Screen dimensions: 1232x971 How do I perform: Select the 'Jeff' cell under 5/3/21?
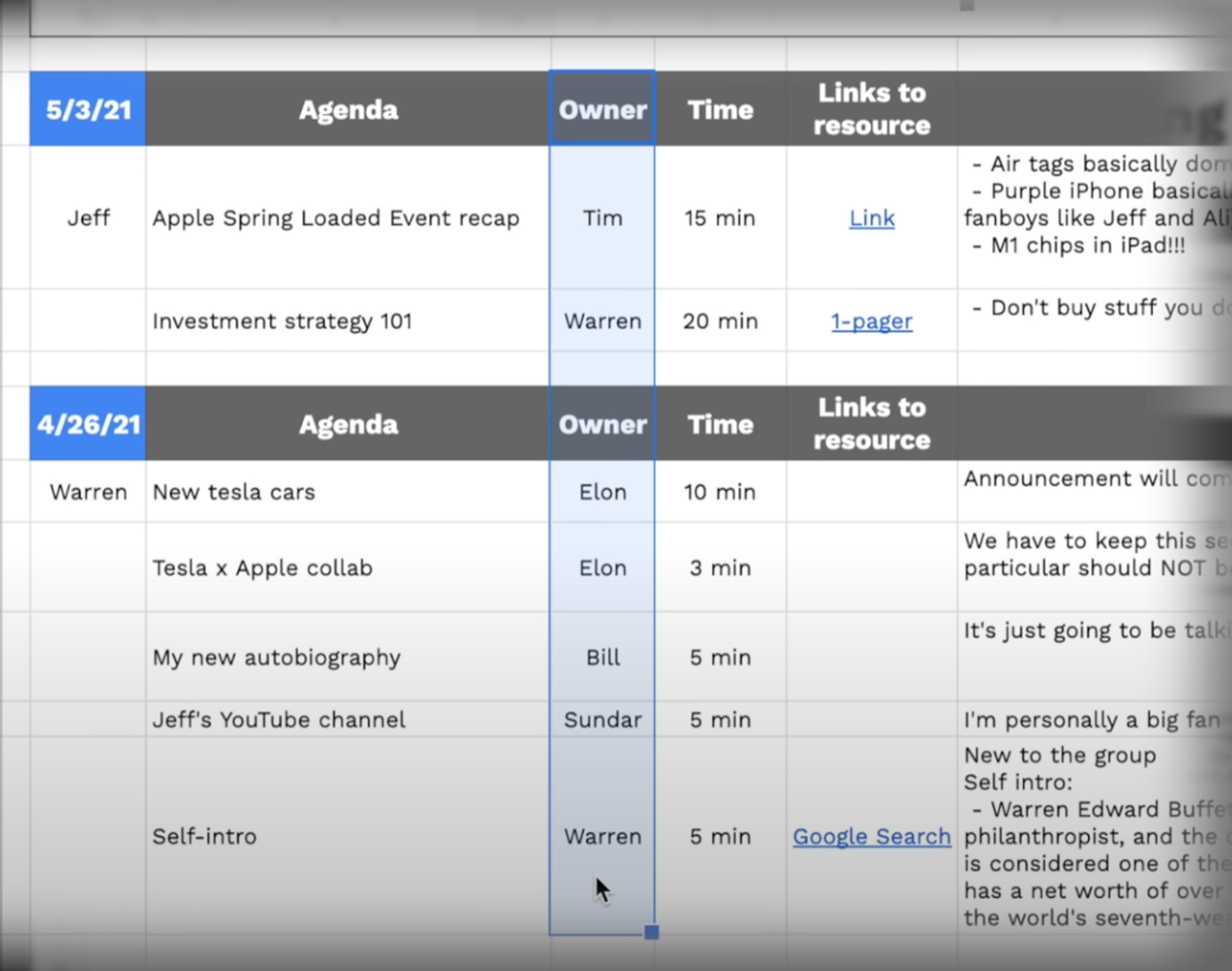(88, 217)
